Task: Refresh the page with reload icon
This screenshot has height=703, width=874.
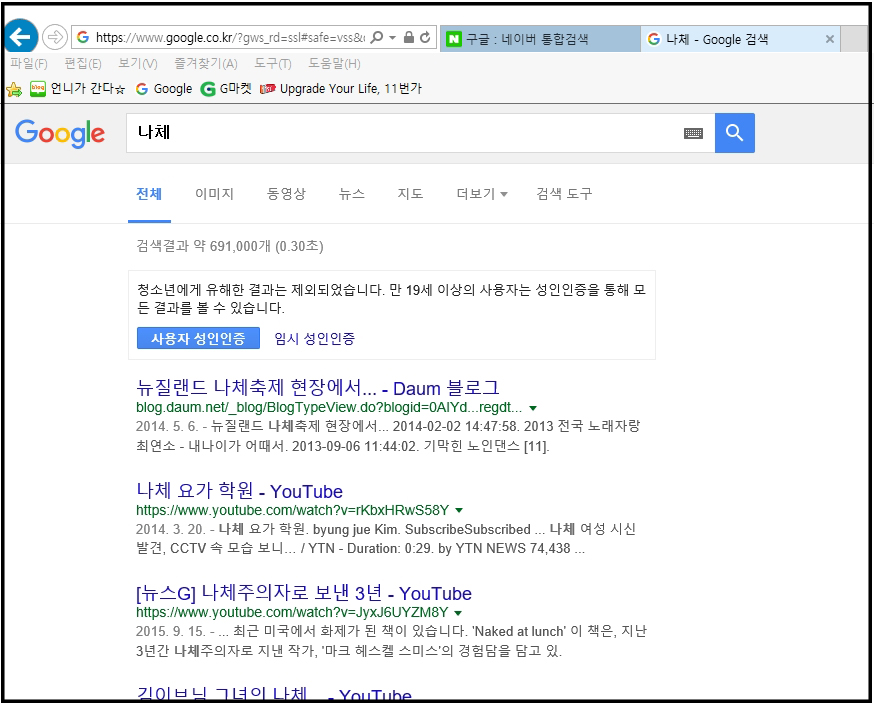Action: tap(425, 37)
